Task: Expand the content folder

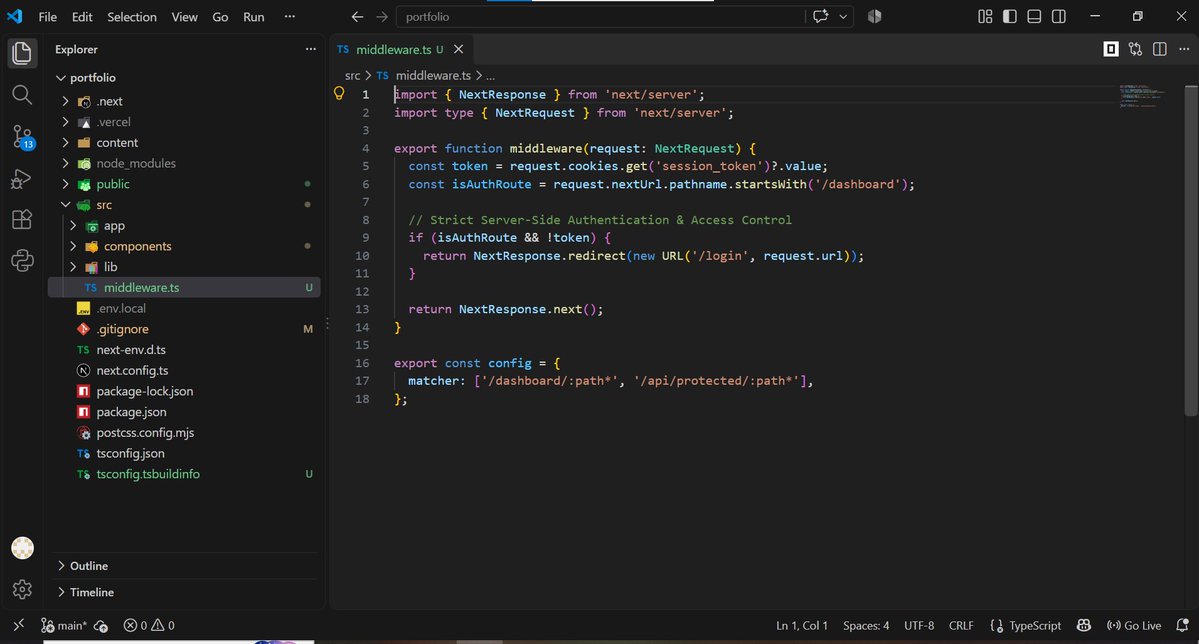Action: point(65,142)
